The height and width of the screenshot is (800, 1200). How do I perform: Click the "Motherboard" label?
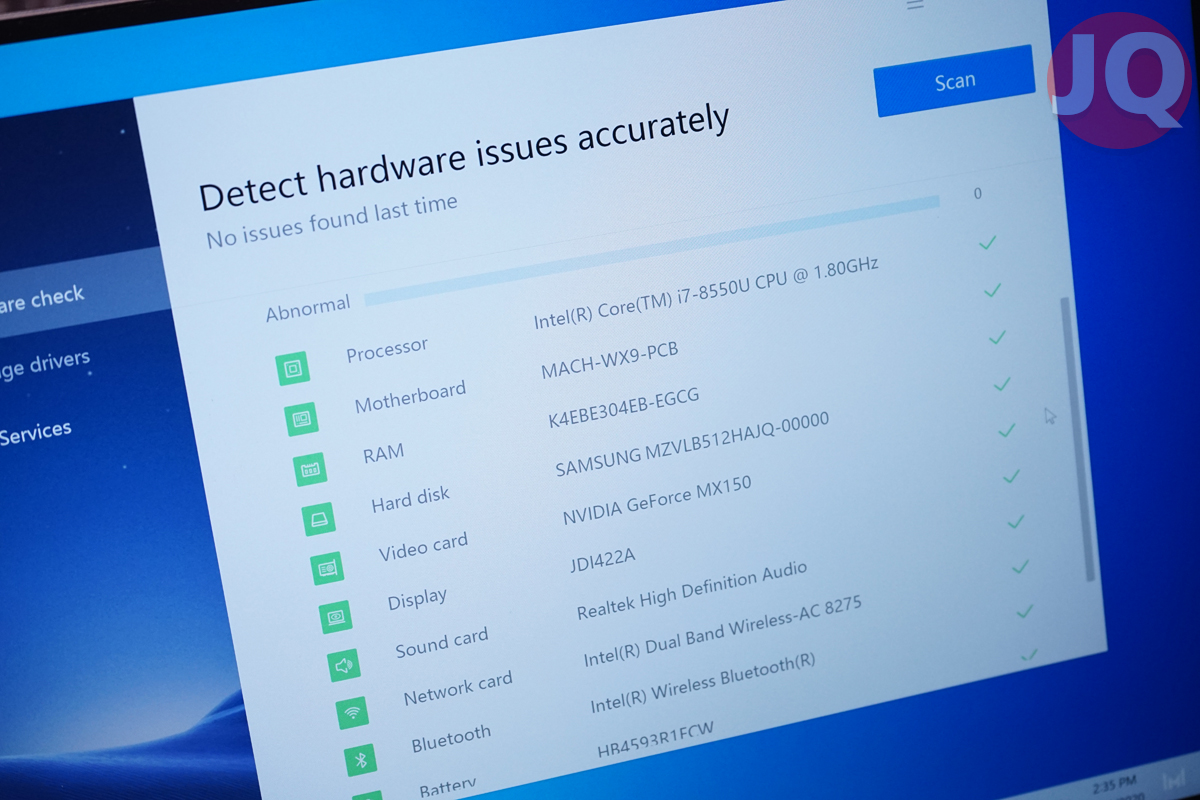(x=410, y=398)
